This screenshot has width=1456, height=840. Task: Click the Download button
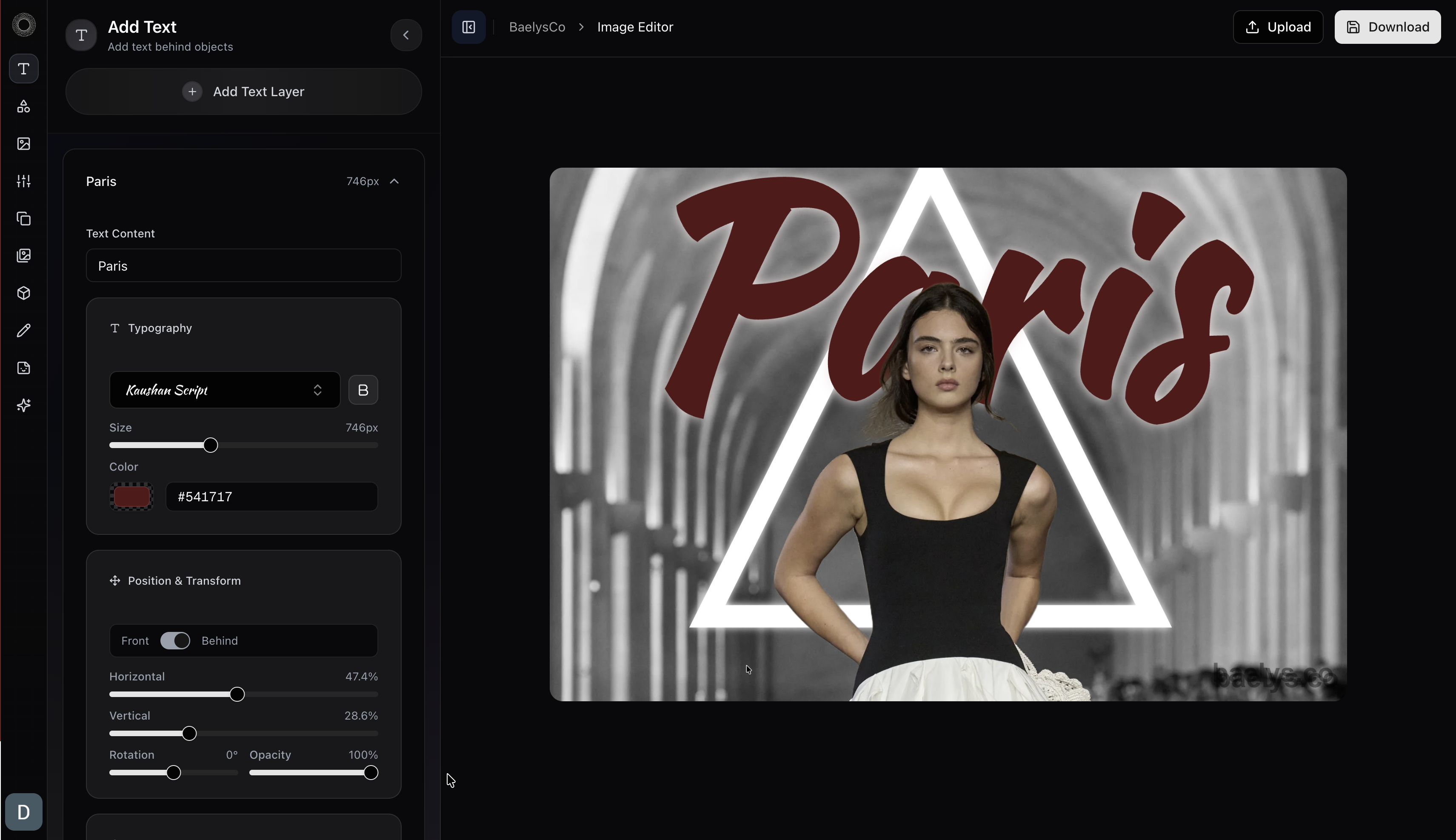(x=1387, y=26)
